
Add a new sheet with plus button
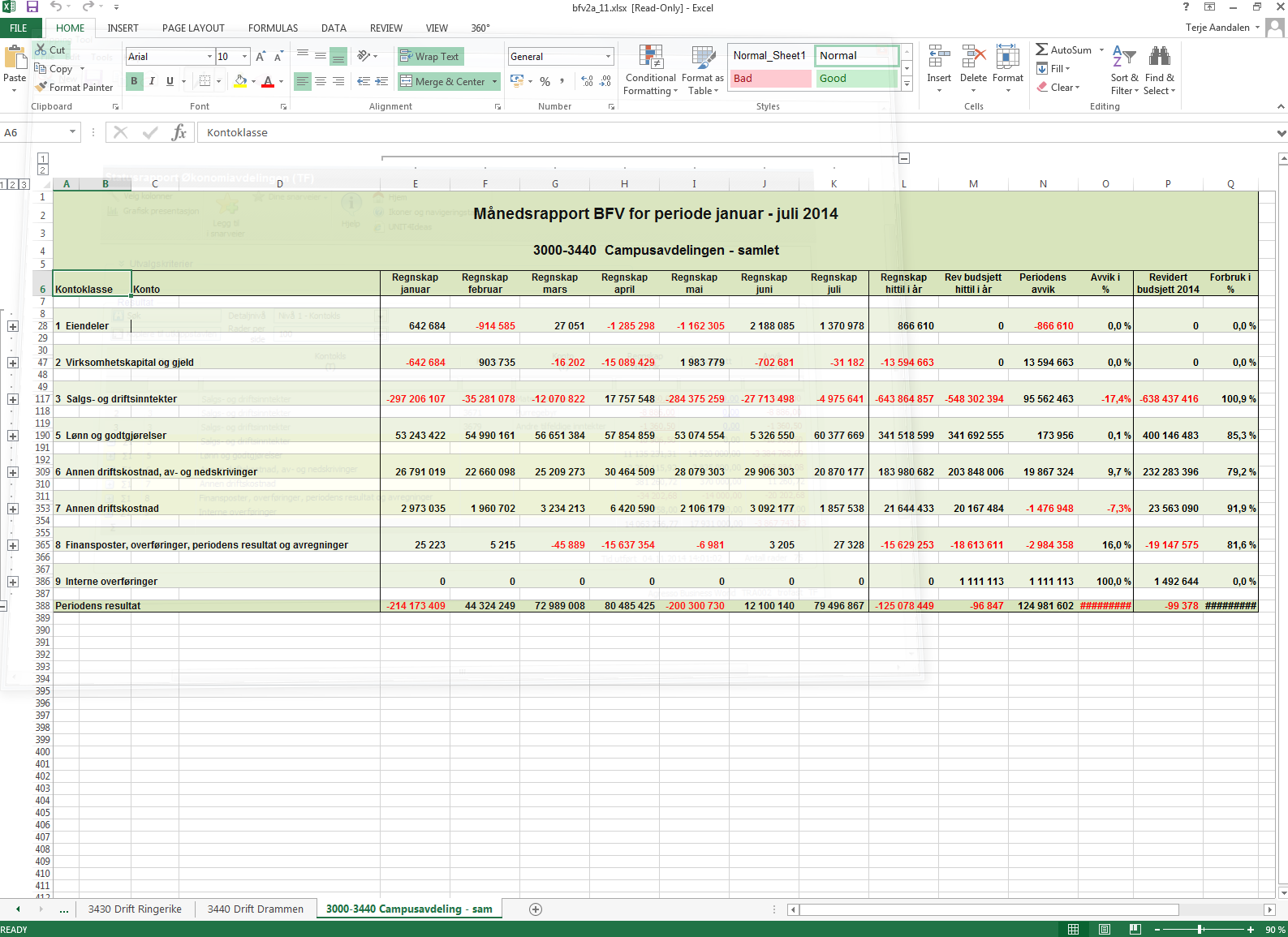(536, 909)
